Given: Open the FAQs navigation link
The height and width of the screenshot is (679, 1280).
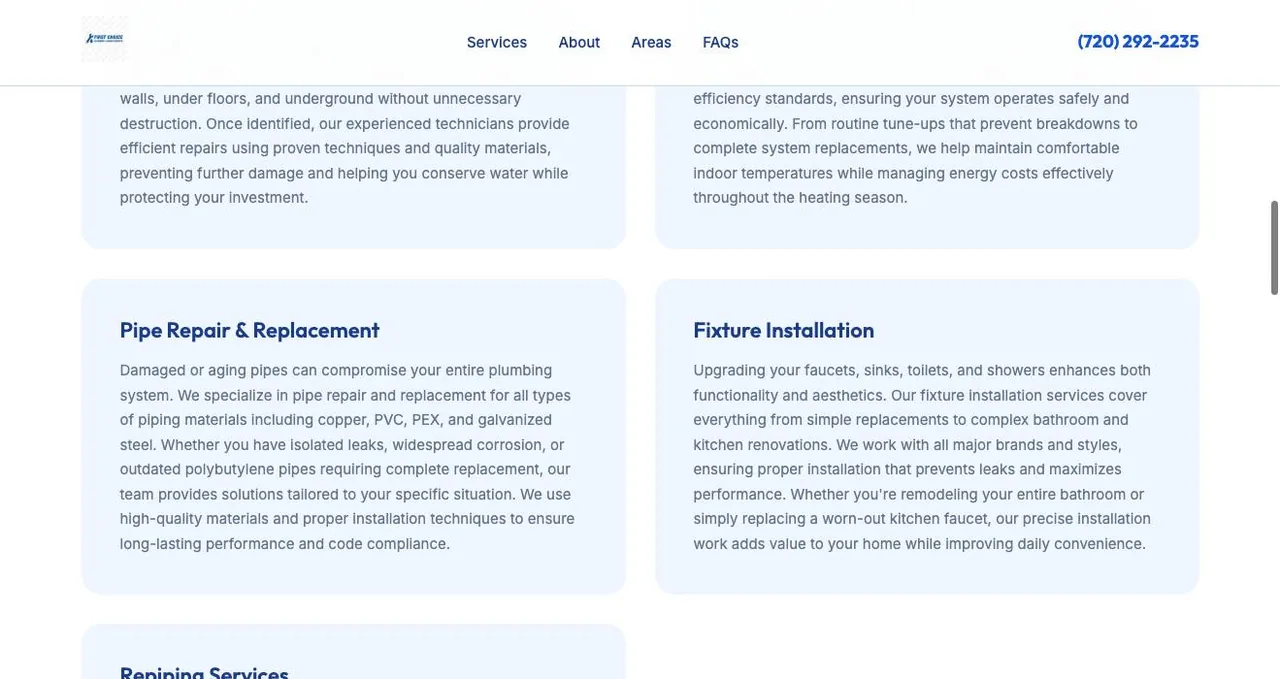Looking at the screenshot, I should pos(720,42).
